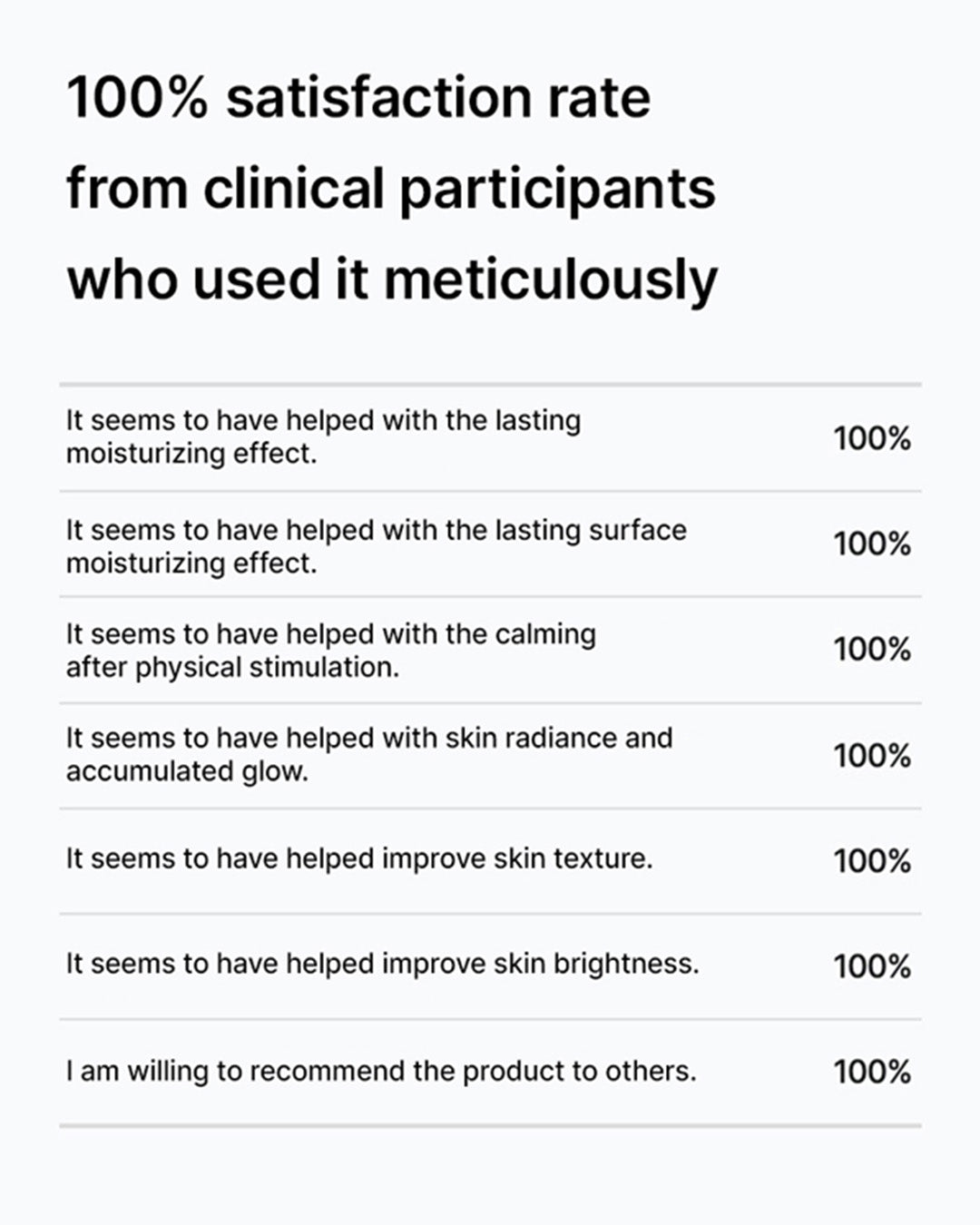The image size is (980, 1225).
Task: Select the "improve skin brightness" statement
Action: (382, 964)
